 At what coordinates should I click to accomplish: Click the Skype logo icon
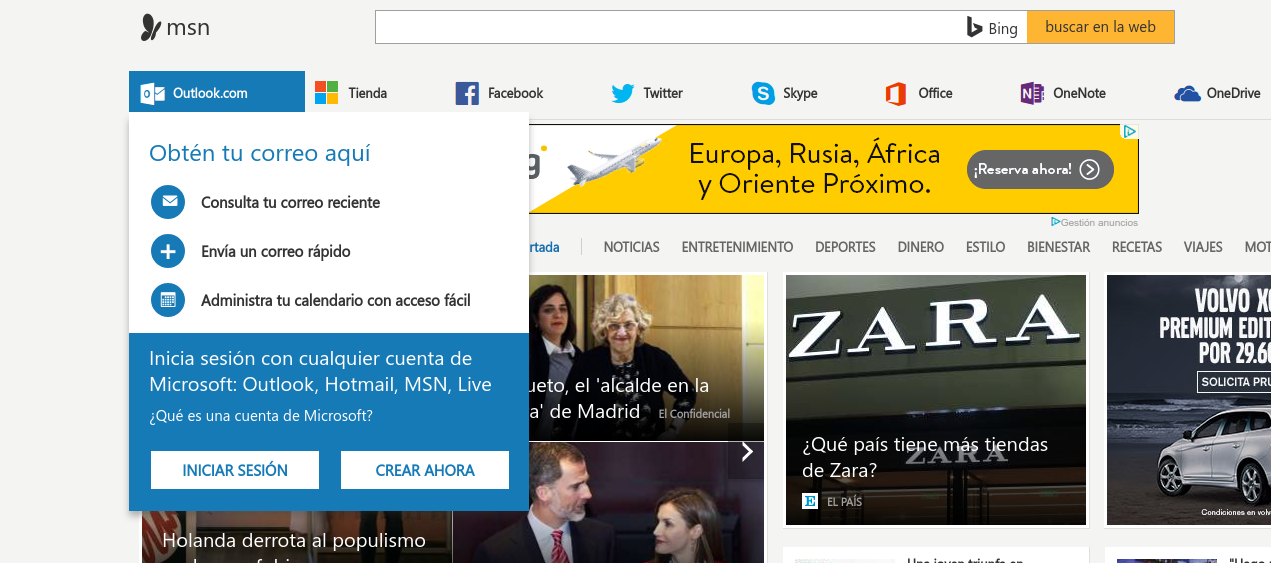pos(763,93)
